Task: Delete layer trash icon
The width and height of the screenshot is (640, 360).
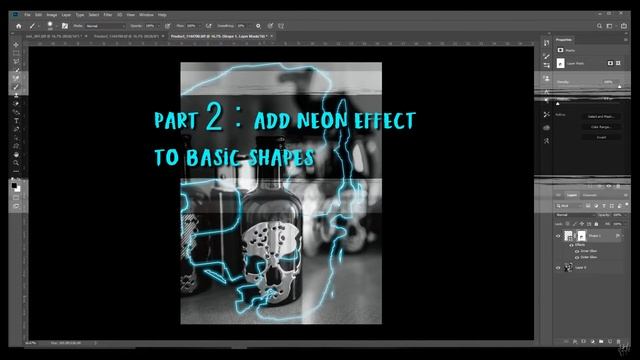Action: coord(619,341)
